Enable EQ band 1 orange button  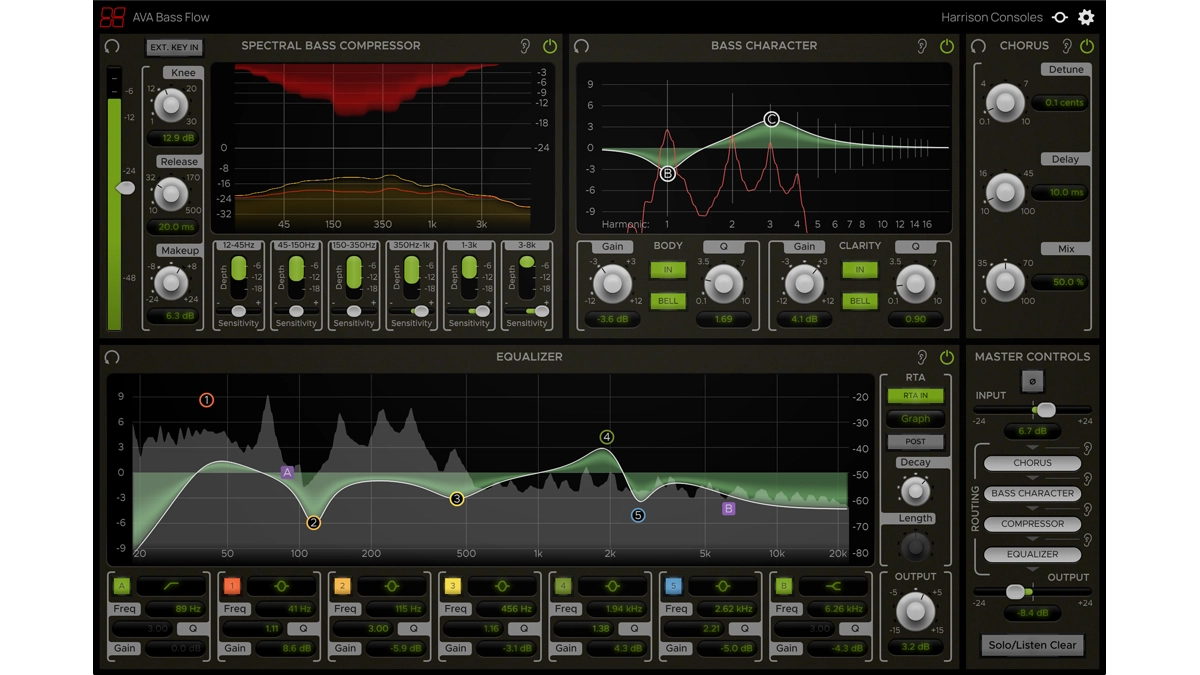click(232, 586)
